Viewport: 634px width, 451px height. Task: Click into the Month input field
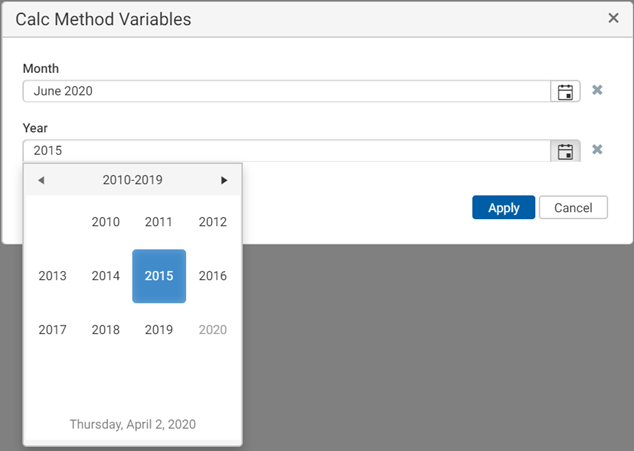click(286, 91)
